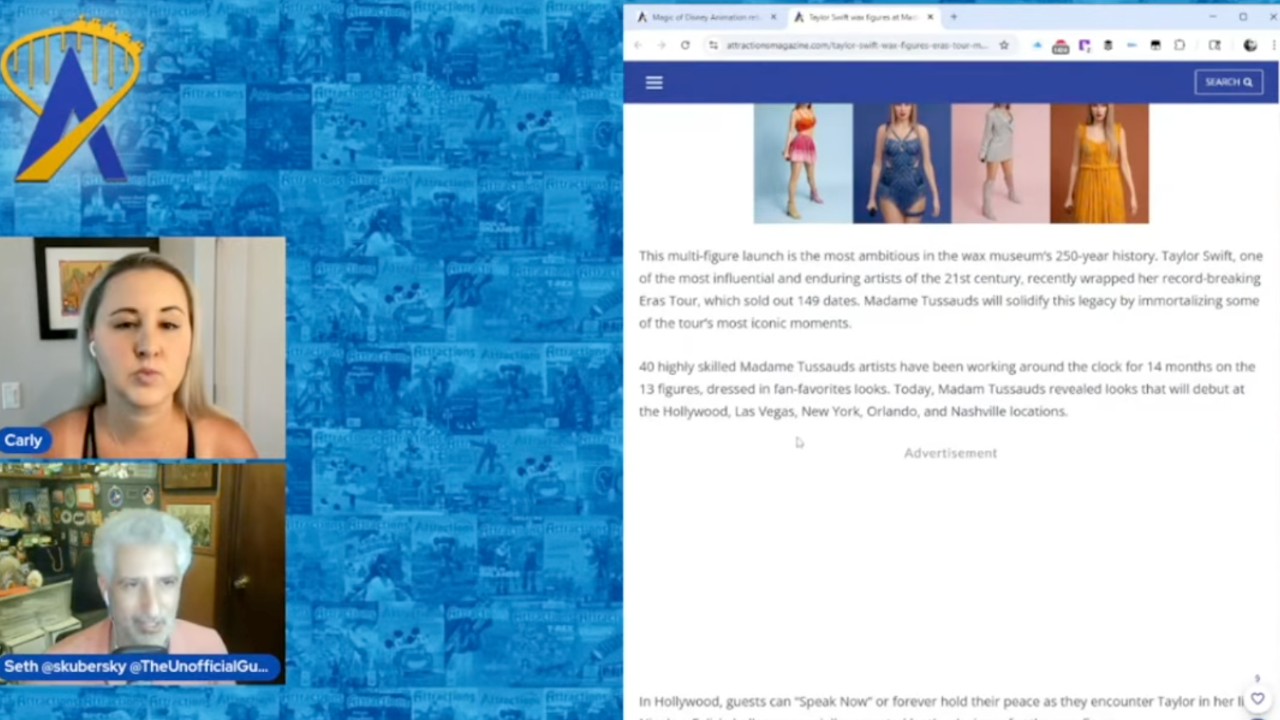Viewport: 1280px width, 720px height.
Task: Click the reload page icon
Action: [x=685, y=45]
